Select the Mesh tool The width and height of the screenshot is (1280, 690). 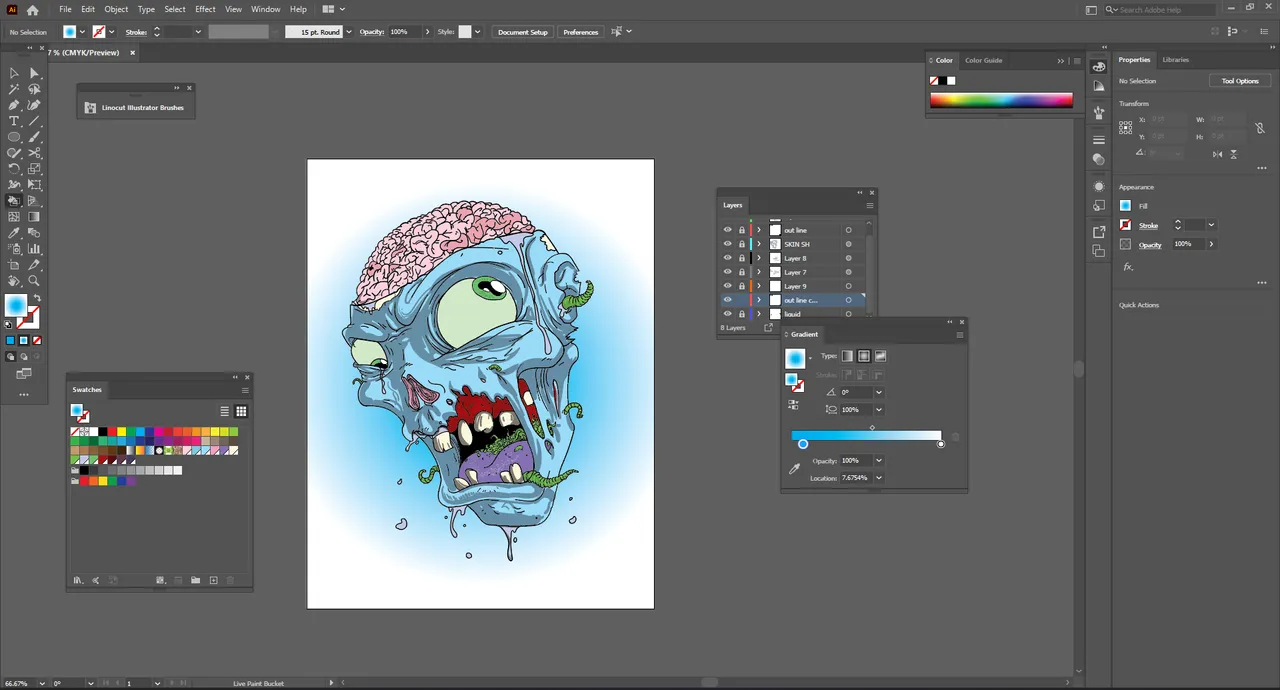14,217
